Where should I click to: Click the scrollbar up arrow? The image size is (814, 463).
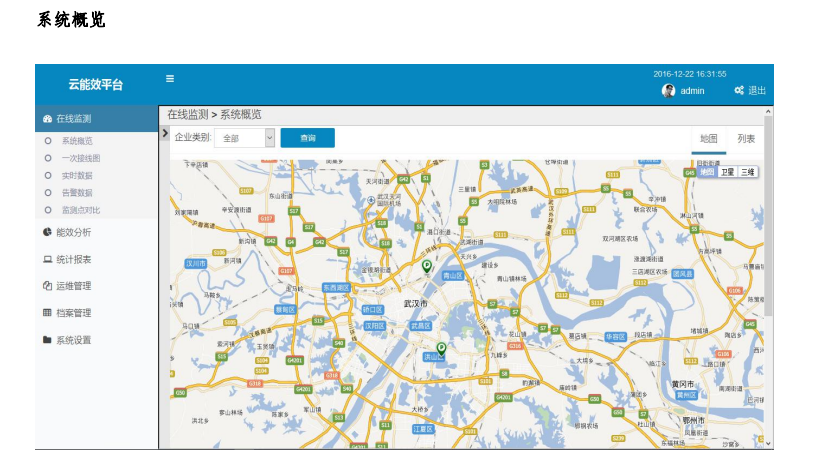(768, 112)
